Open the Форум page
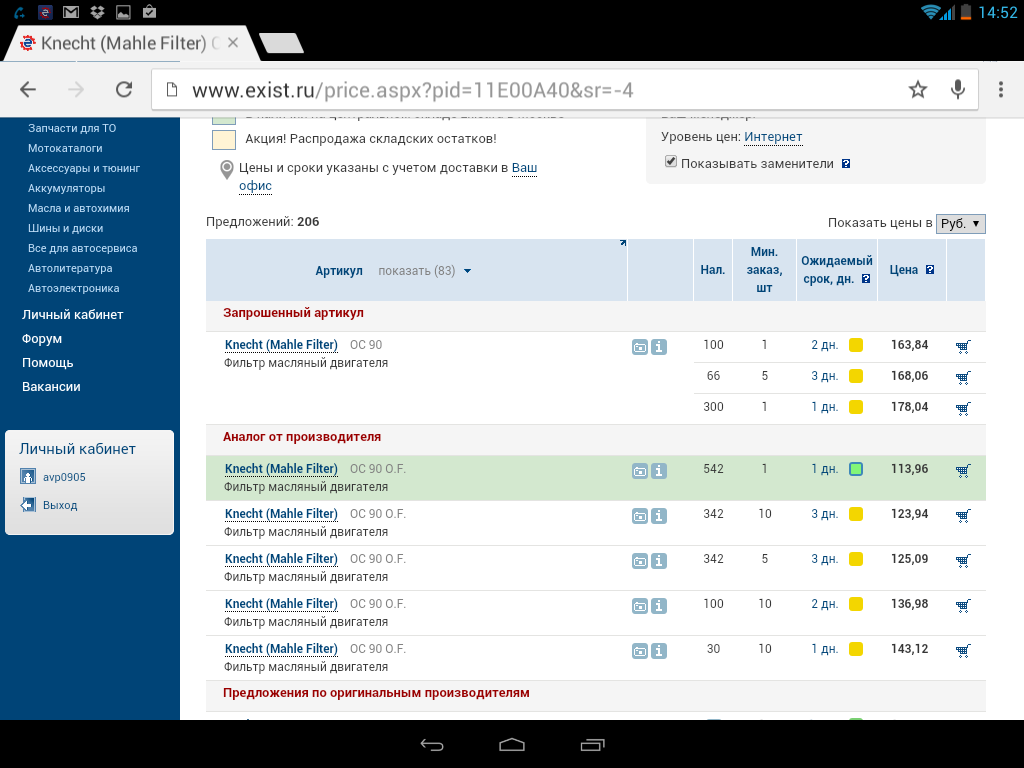Screen dimensions: 1024x768 point(42,339)
